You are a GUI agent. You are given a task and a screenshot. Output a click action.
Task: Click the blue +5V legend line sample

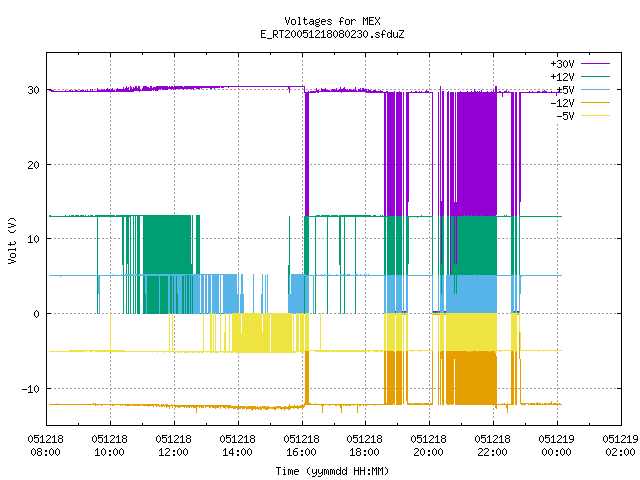point(595,89)
